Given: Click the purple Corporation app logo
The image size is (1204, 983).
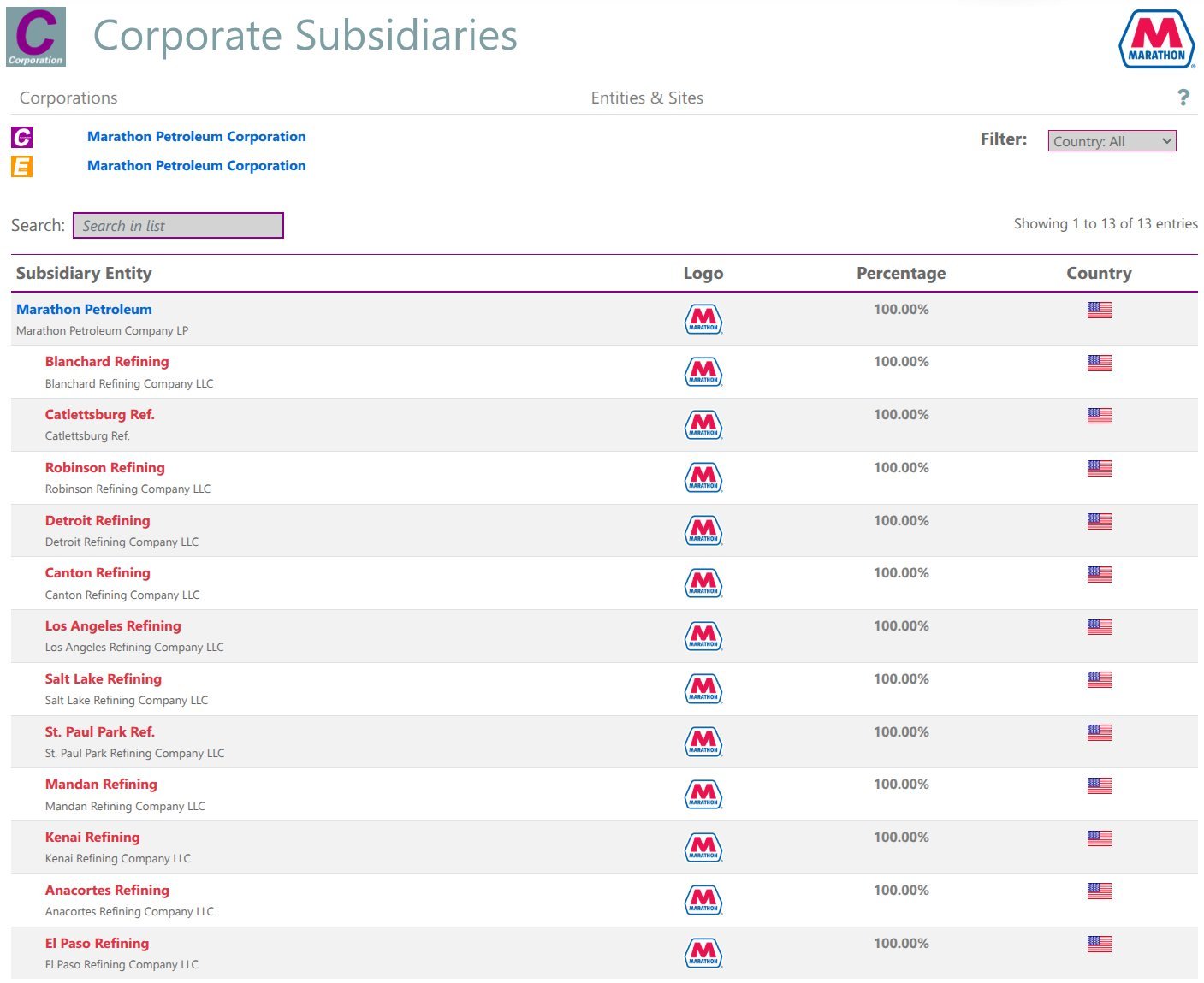Looking at the screenshot, I should click(x=36, y=37).
